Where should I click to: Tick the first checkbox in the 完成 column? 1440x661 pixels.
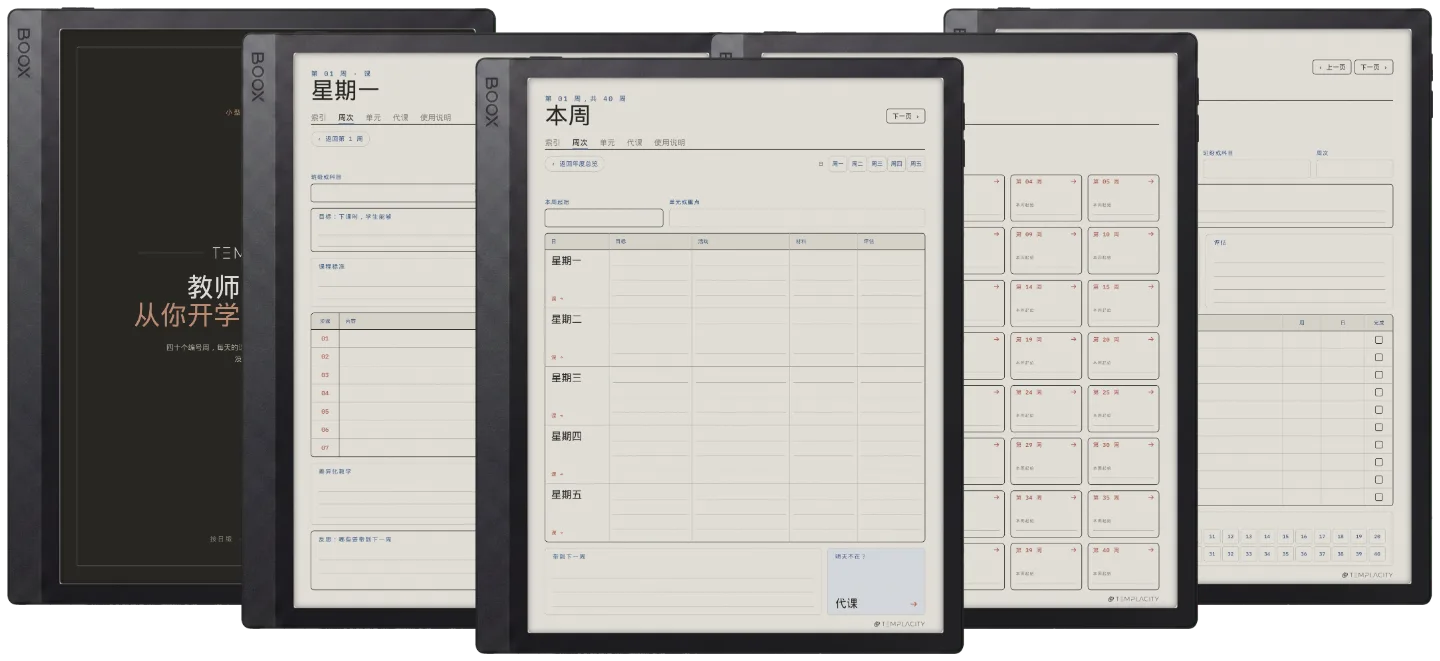(x=1378, y=340)
